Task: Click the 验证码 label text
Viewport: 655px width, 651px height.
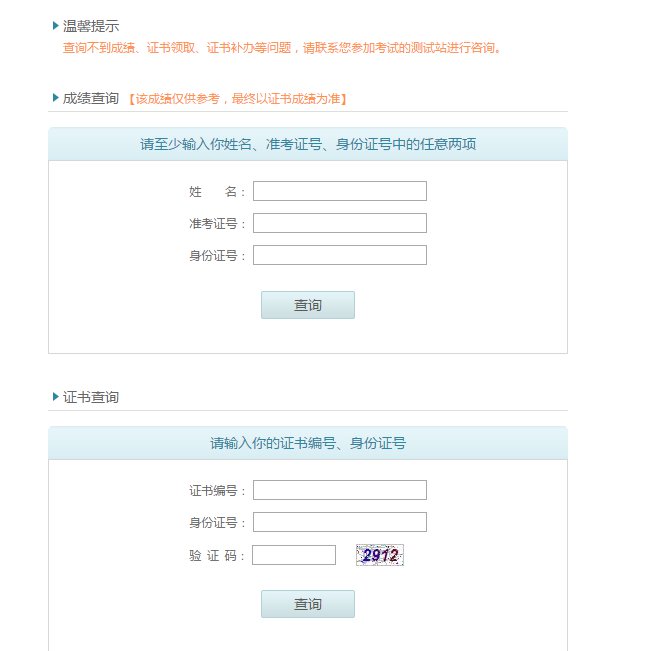Action: click(x=216, y=556)
